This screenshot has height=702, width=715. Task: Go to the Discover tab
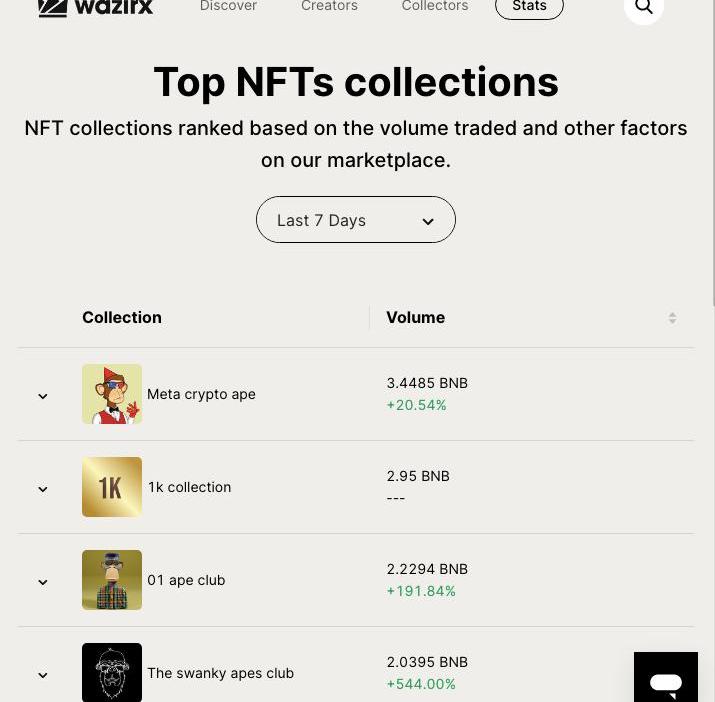point(228,7)
